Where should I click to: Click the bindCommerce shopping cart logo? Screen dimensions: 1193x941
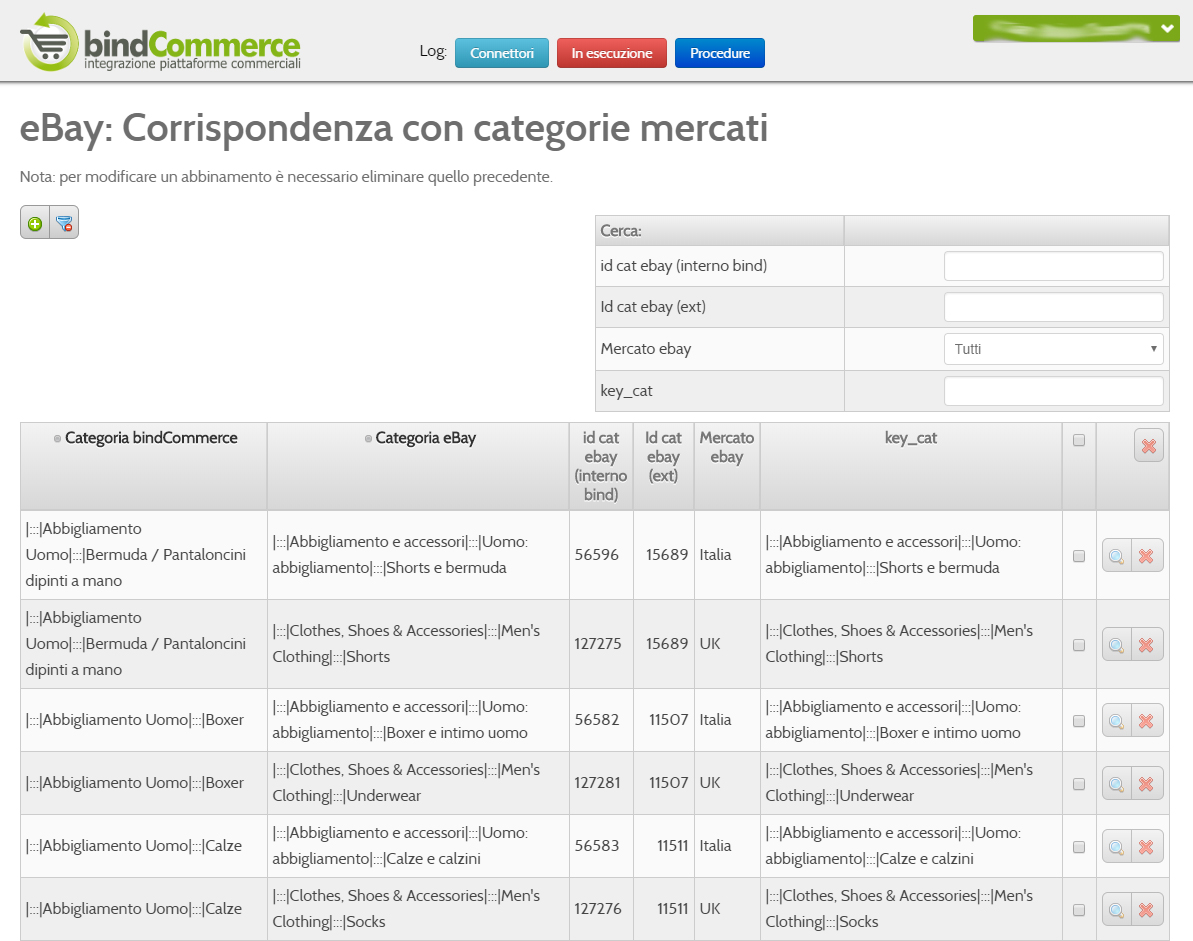[x=160, y=43]
